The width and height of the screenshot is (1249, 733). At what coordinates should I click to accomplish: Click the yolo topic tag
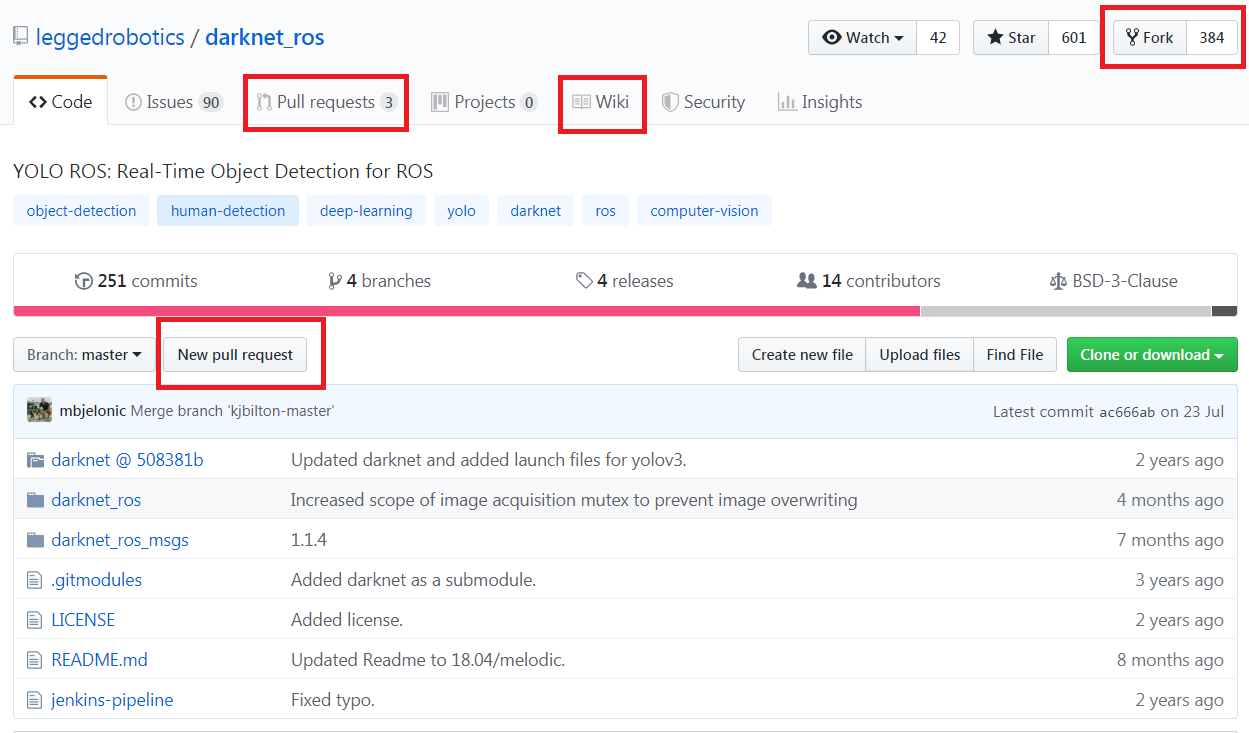(462, 210)
